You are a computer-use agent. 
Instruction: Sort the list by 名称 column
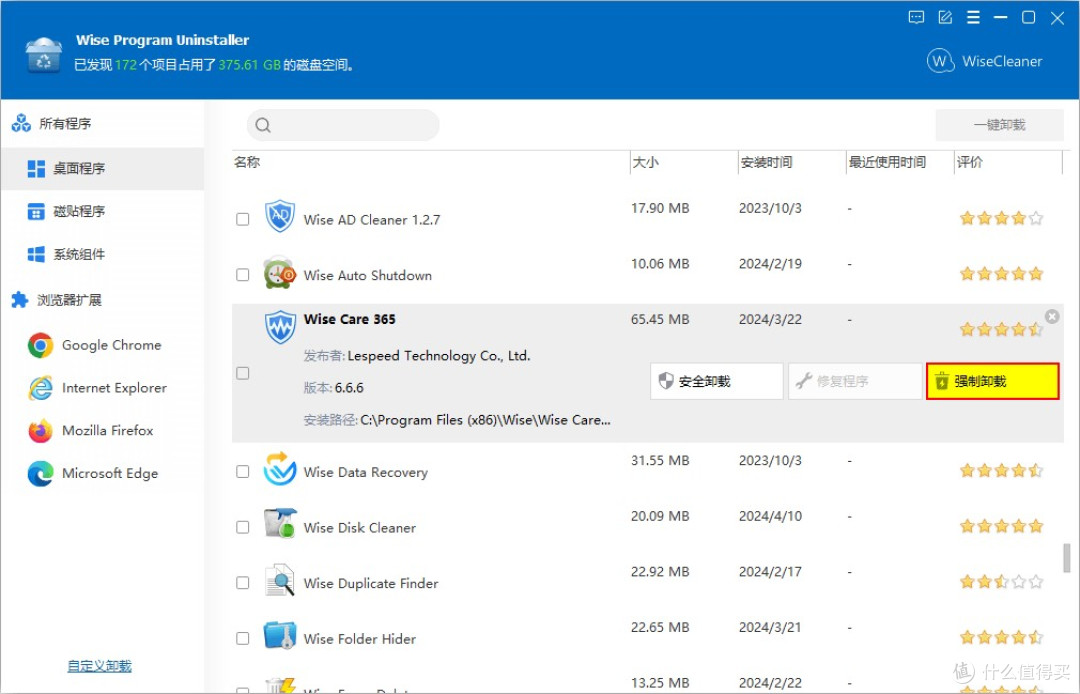247,162
